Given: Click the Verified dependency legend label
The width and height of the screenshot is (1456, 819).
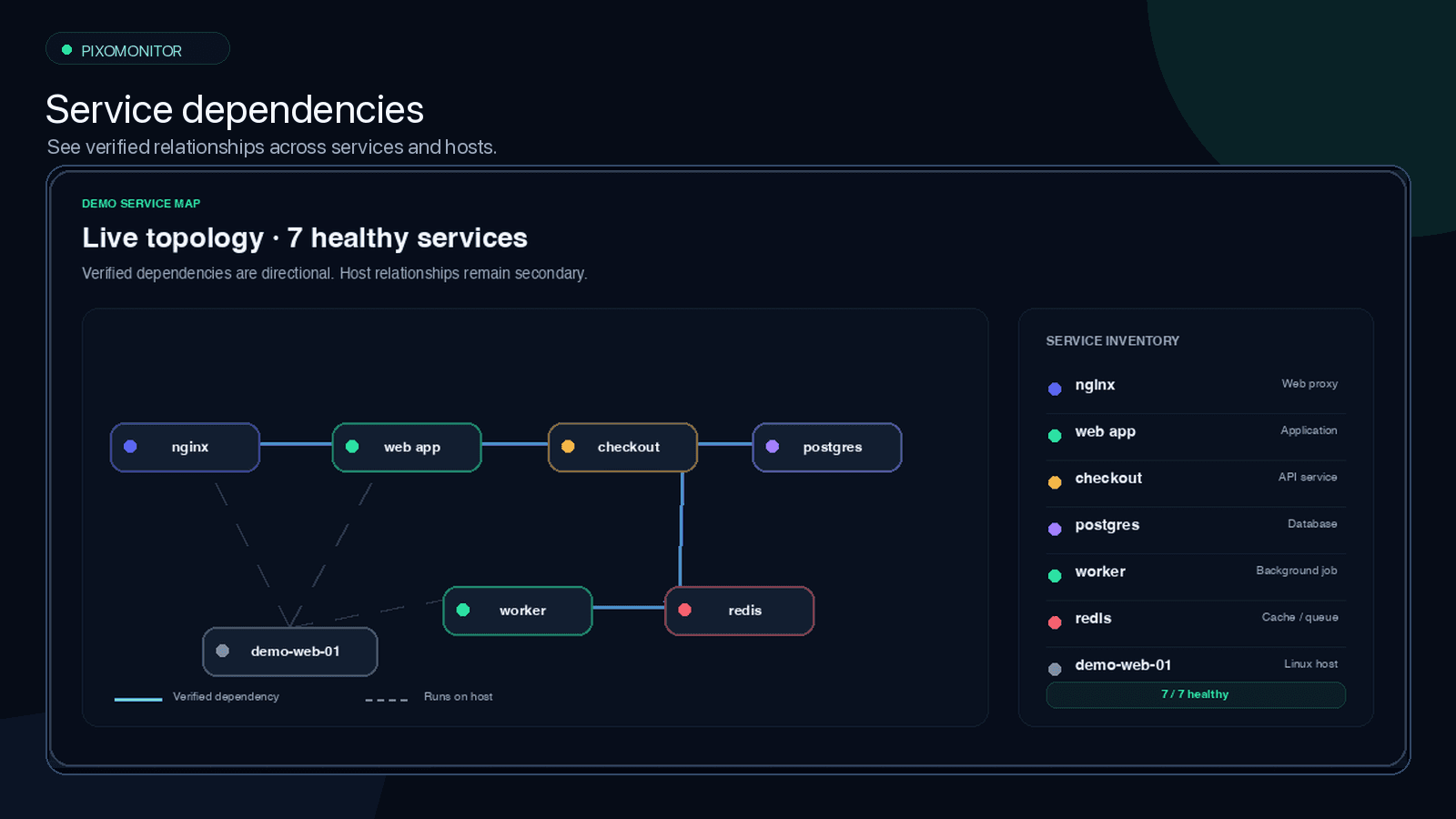Looking at the screenshot, I should tap(226, 697).
